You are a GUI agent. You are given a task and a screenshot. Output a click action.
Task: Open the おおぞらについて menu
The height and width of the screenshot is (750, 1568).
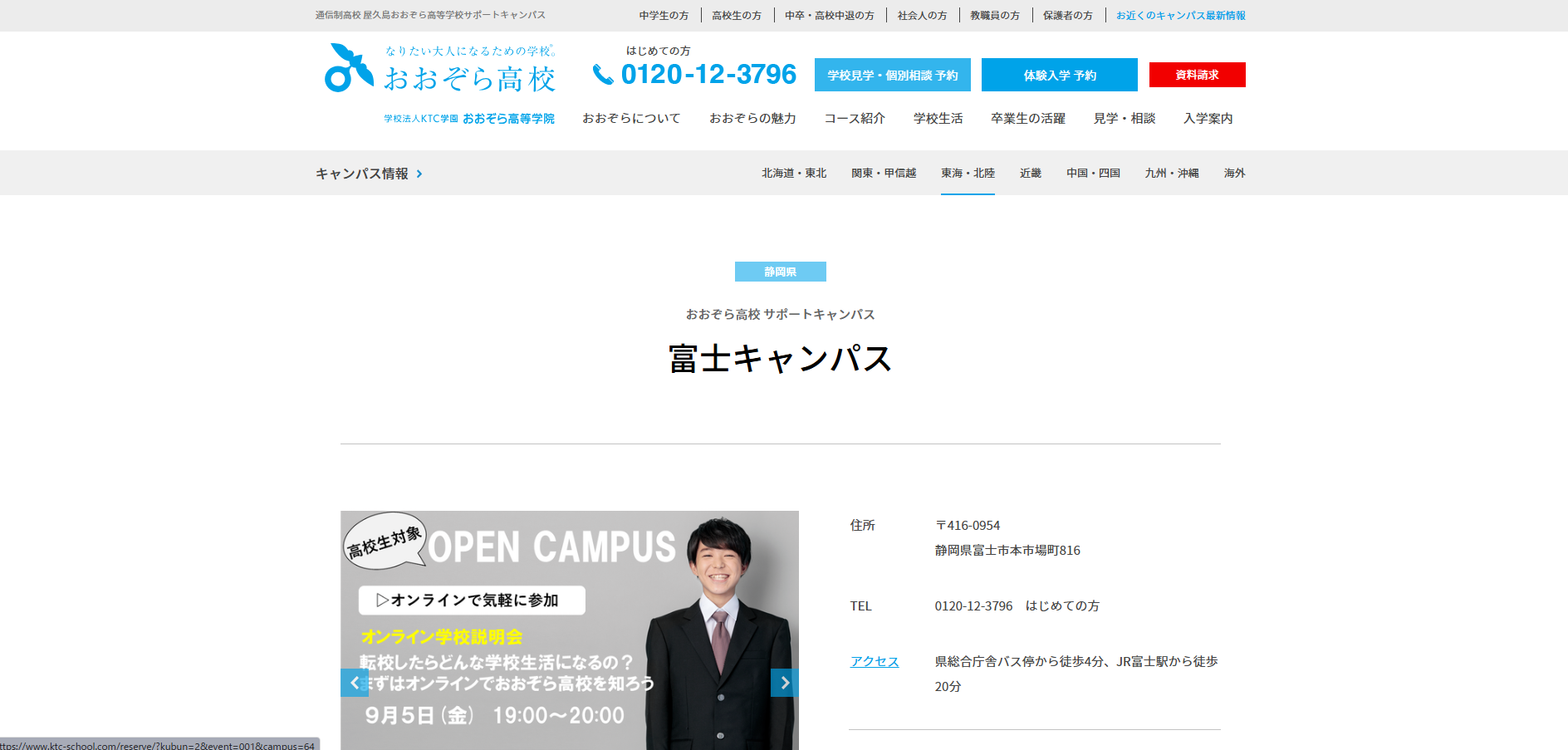pos(631,119)
